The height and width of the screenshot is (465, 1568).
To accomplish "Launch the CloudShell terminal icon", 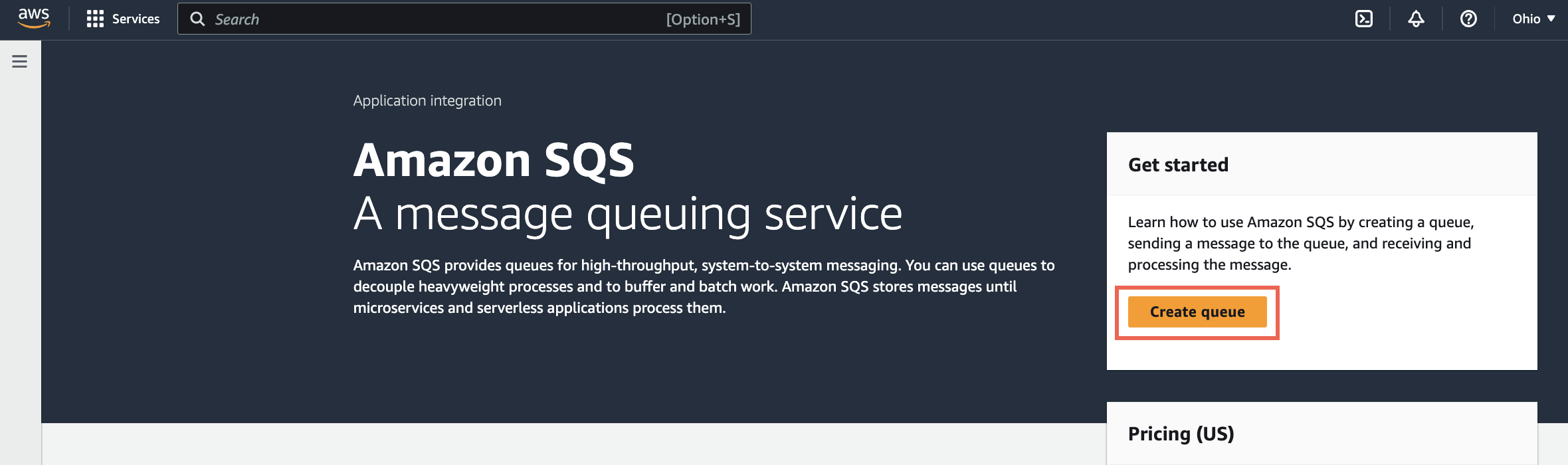I will click(1363, 19).
